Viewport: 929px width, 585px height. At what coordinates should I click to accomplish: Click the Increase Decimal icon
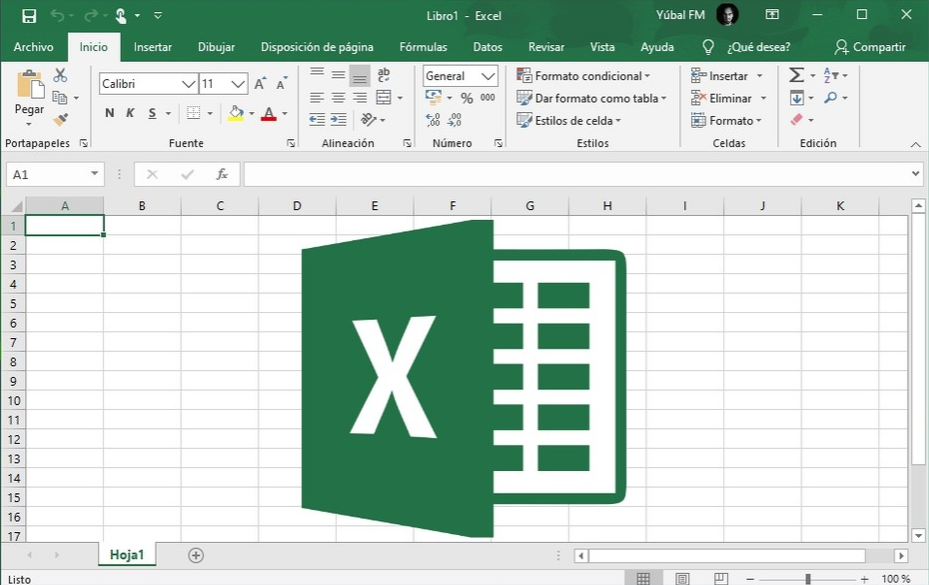(433, 120)
